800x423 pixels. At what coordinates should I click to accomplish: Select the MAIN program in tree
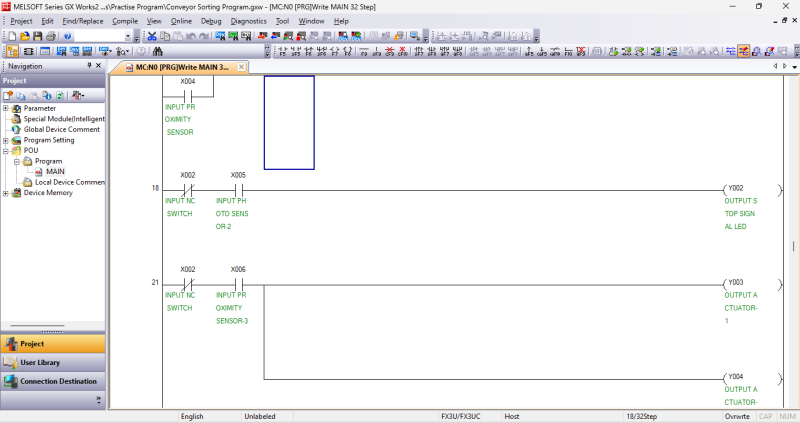click(x=55, y=172)
